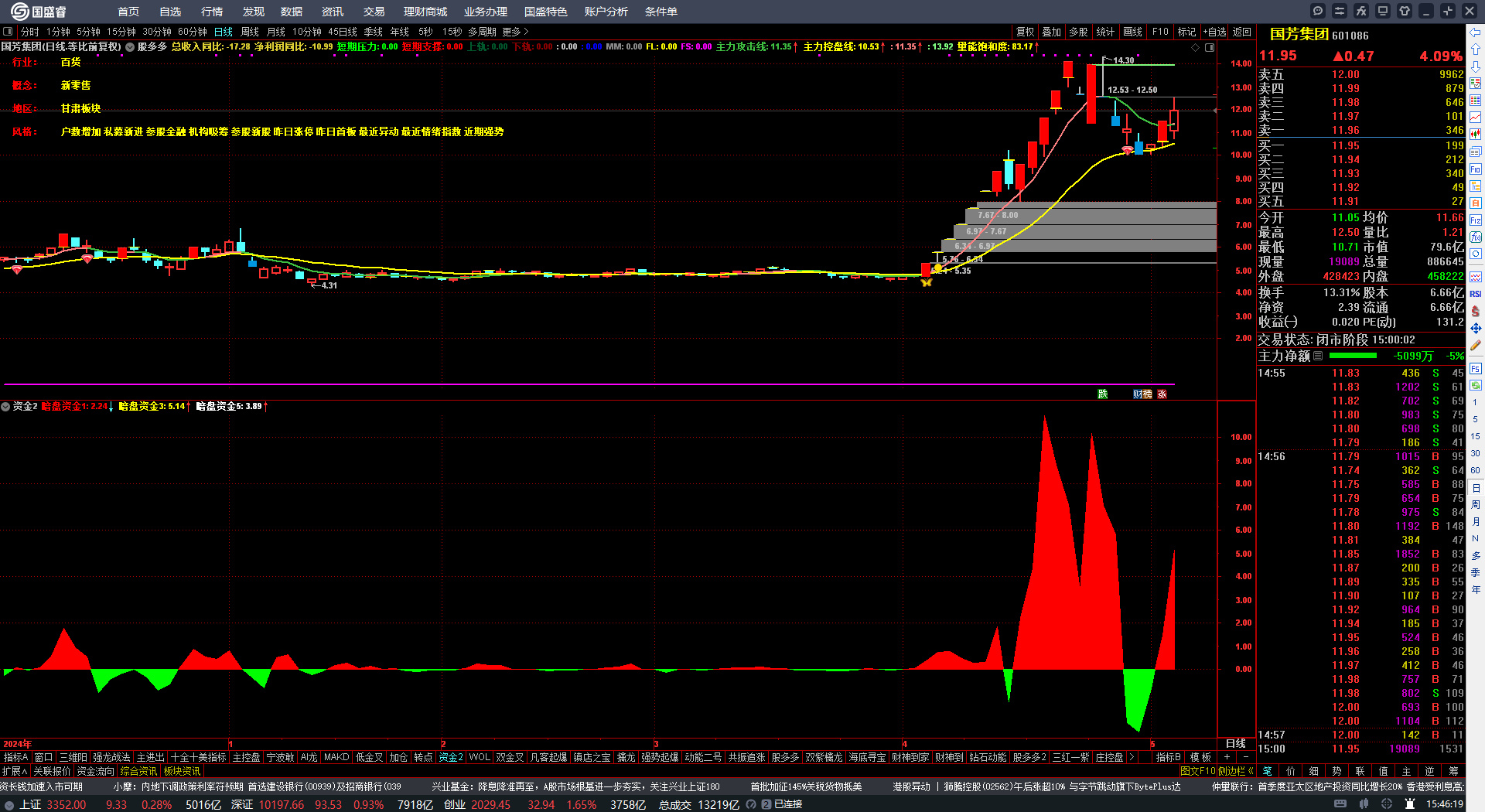Click the red dollar sign sidebar icon
Image resolution: width=1485 pixels, height=812 pixels.
(1476, 311)
